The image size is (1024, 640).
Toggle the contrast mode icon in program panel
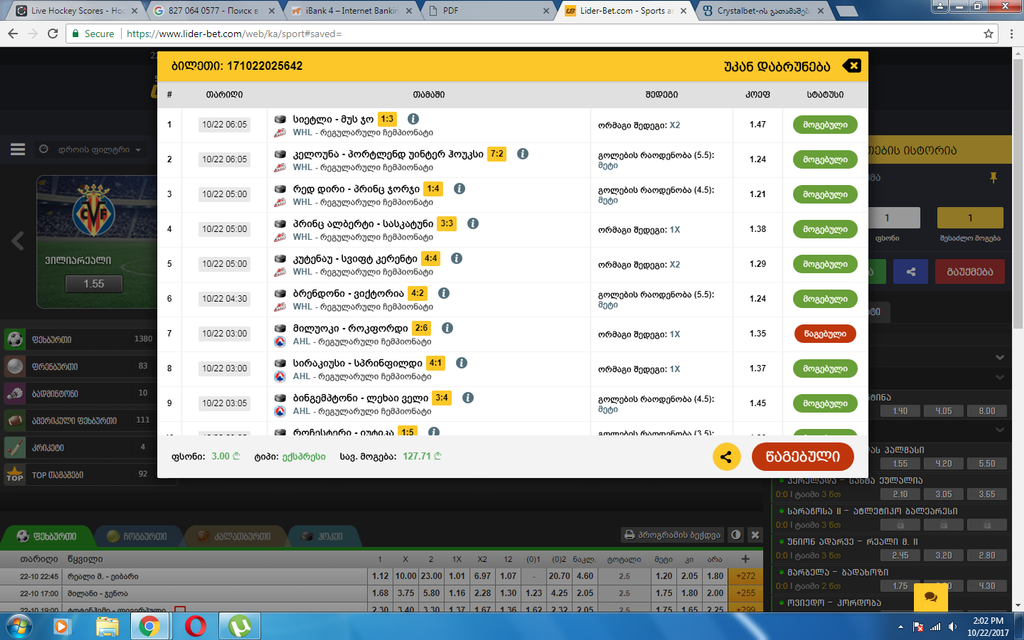pyautogui.click(x=736, y=535)
